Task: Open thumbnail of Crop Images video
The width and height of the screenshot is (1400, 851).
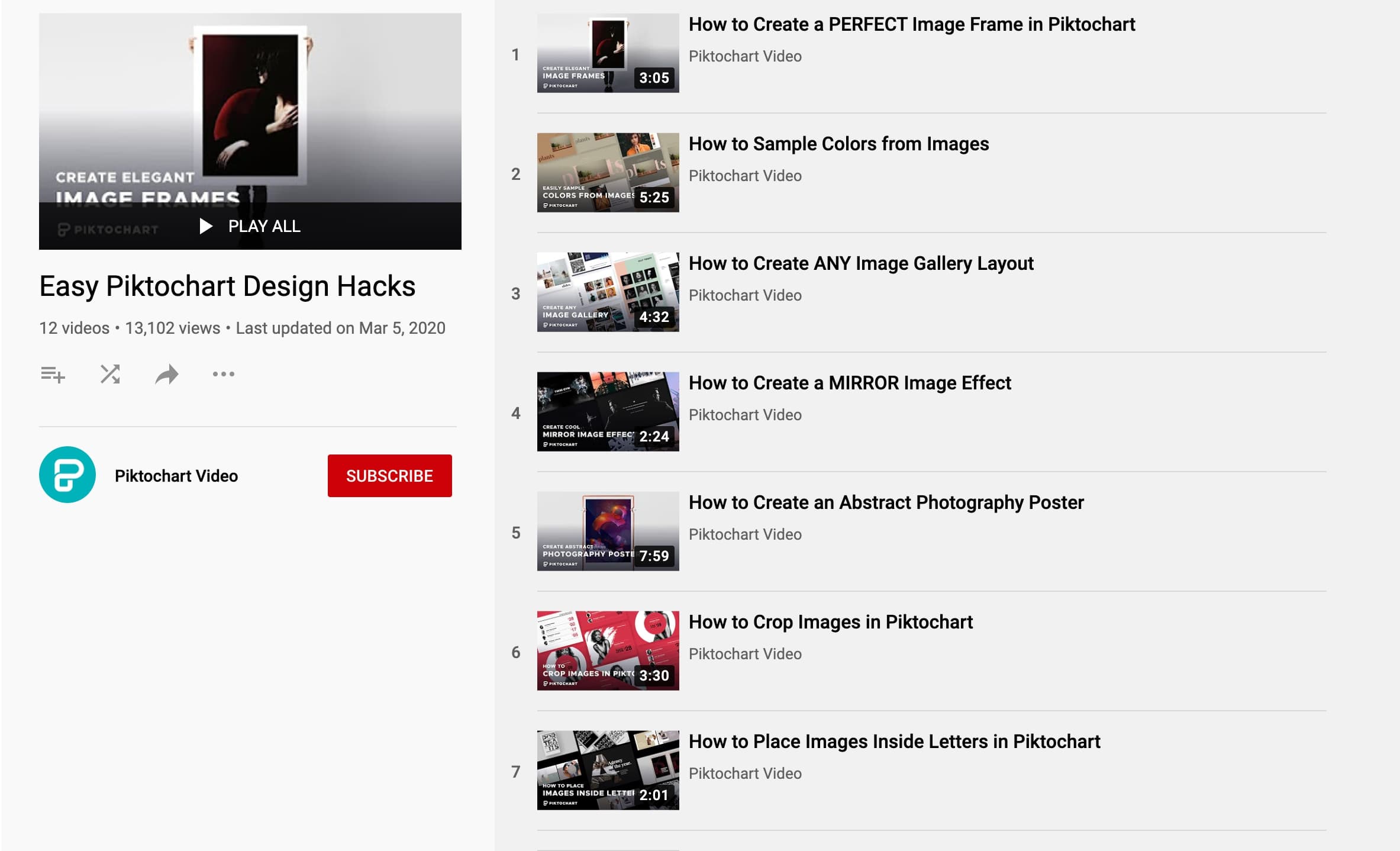Action: [x=608, y=651]
